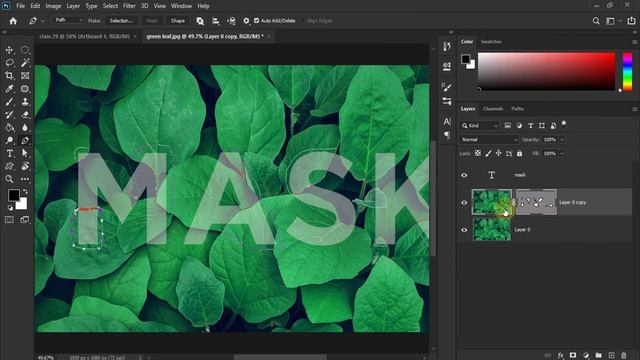Select the Magic Wand tool
The width and height of the screenshot is (640, 360).
point(25,62)
